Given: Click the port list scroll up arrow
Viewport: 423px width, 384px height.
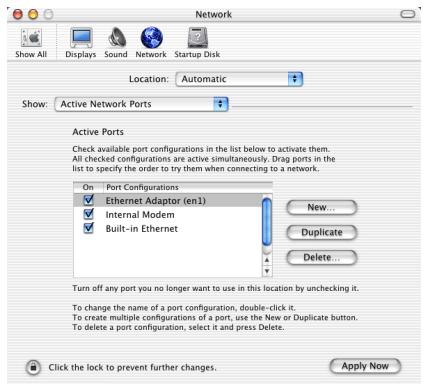Looking at the screenshot, I should pos(267,260).
